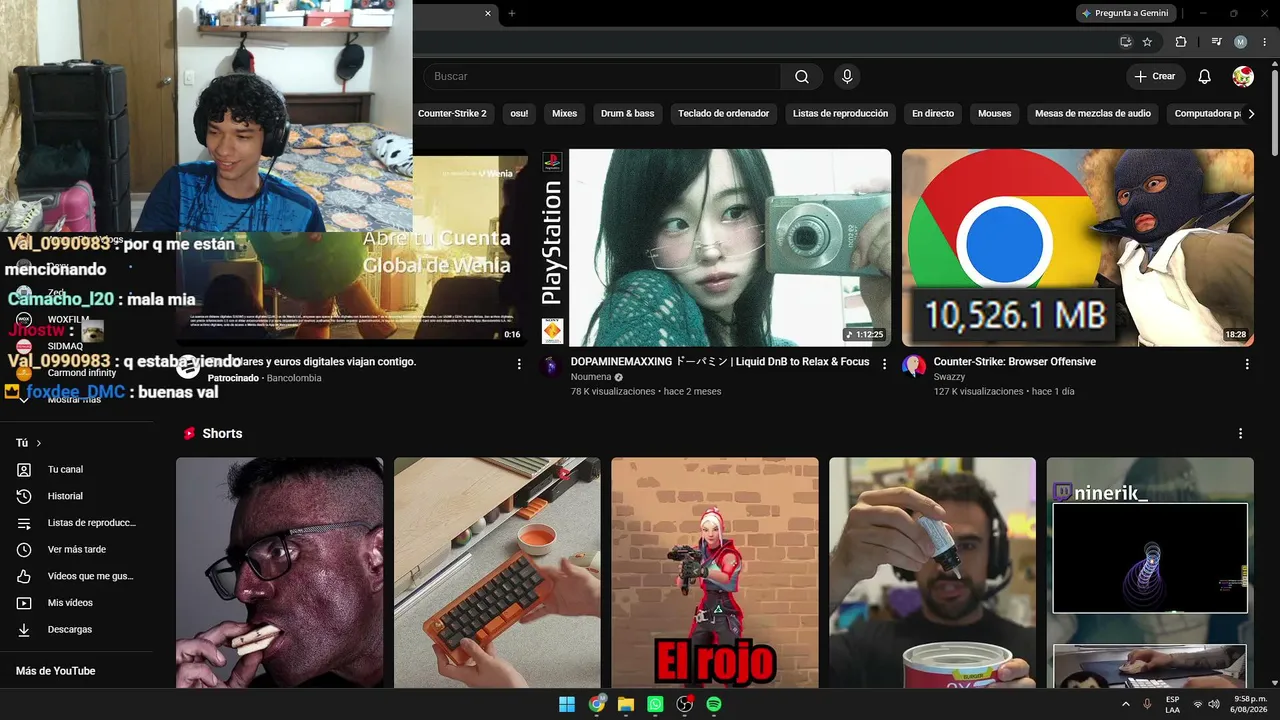Click the YouTube search magnifier button
Screen dimensions: 1280x720
[802, 76]
